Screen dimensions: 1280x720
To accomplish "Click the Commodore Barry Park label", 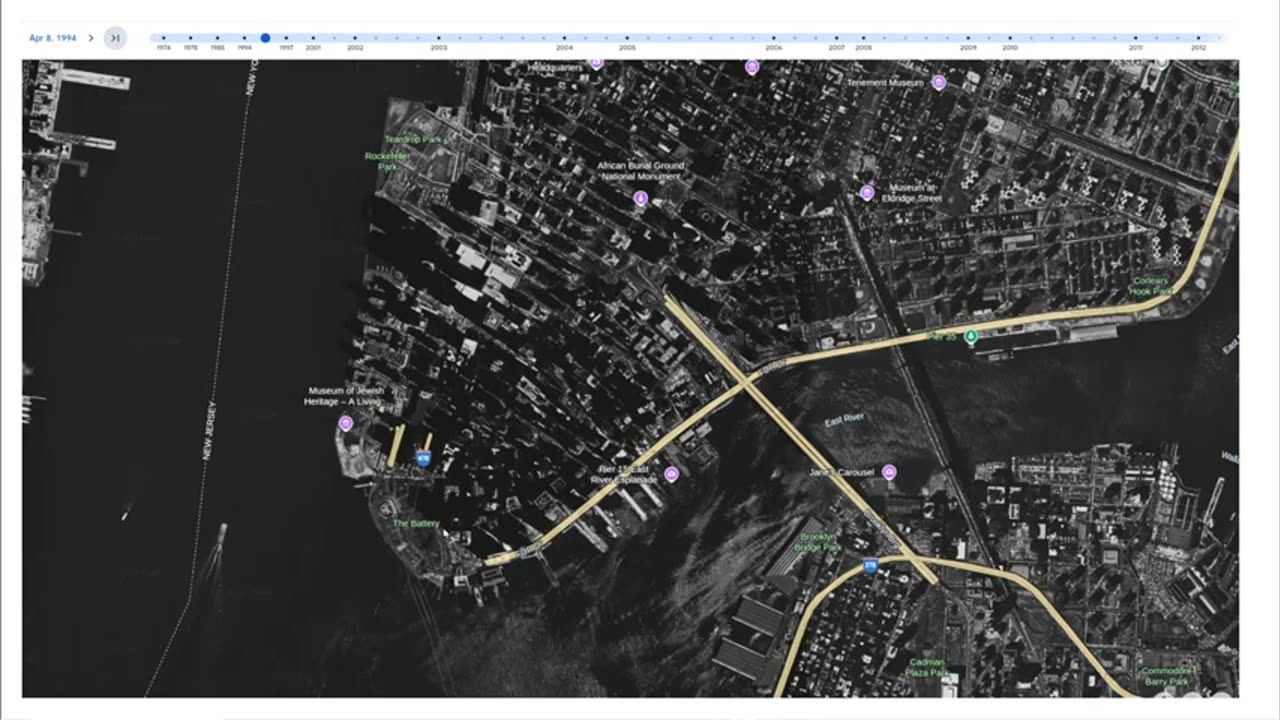I will tap(1168, 676).
